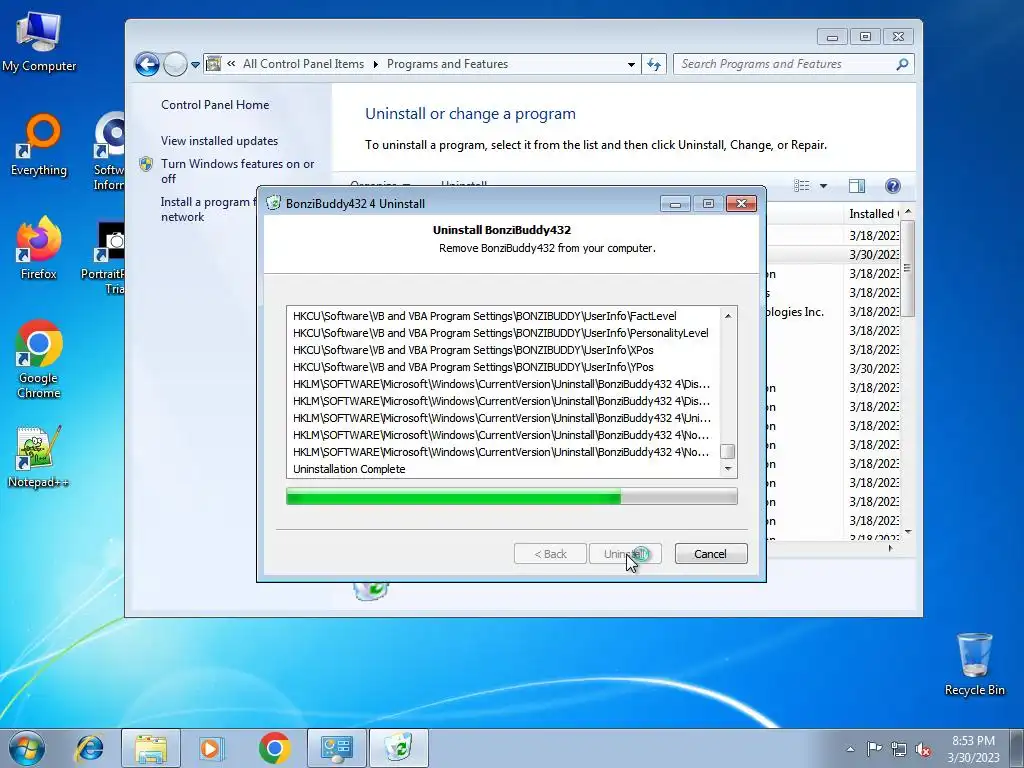Click the uninstall log scroll-up arrow
This screenshot has height=768, width=1024.
728,316
